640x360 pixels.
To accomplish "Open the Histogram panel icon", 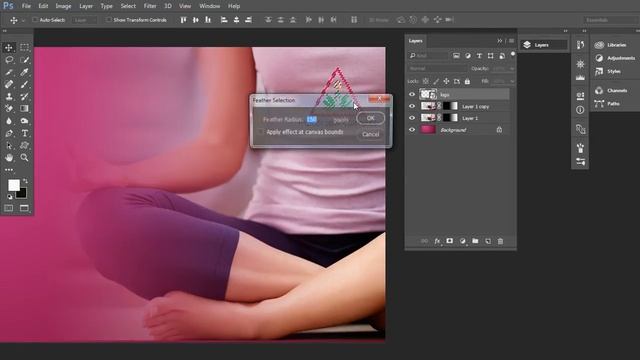I will pyautogui.click(x=580, y=78).
